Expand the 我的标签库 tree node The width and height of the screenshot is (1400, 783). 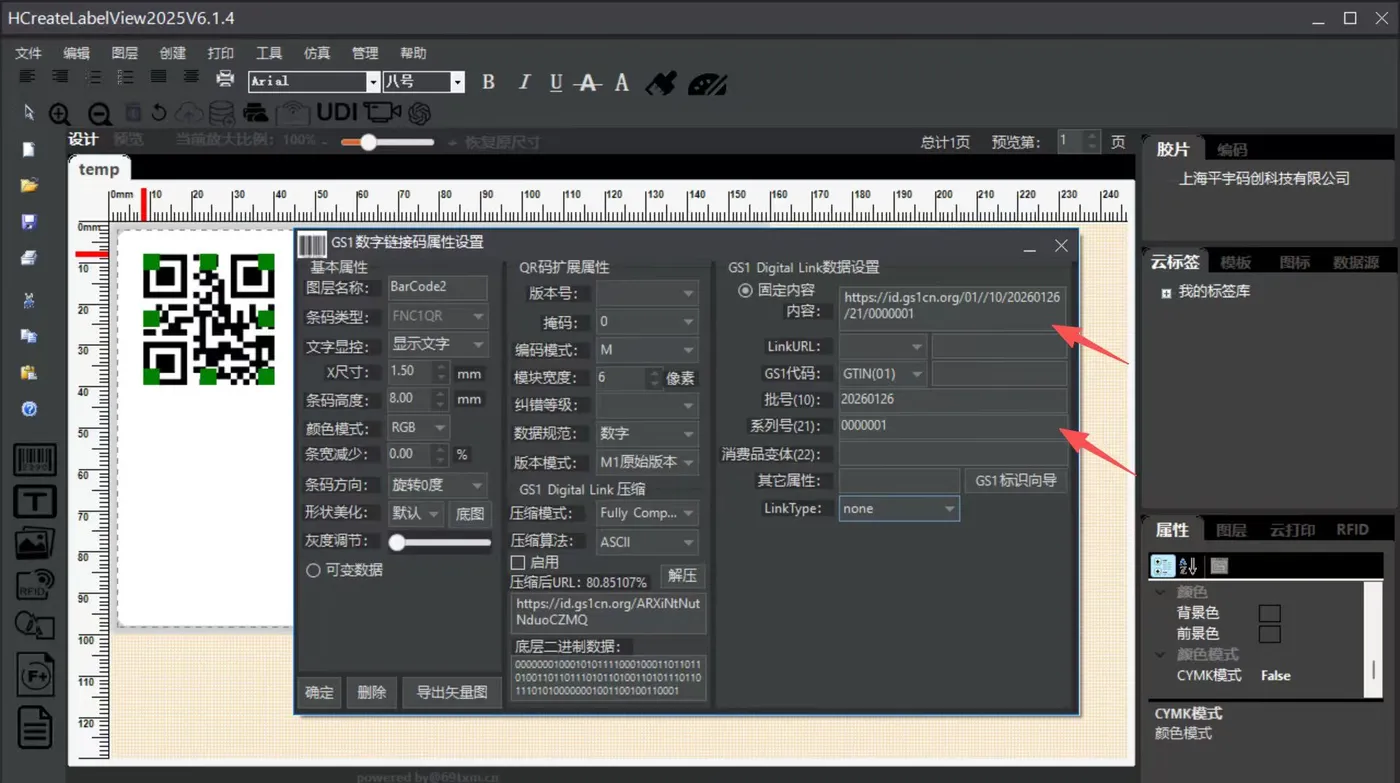coord(1166,293)
